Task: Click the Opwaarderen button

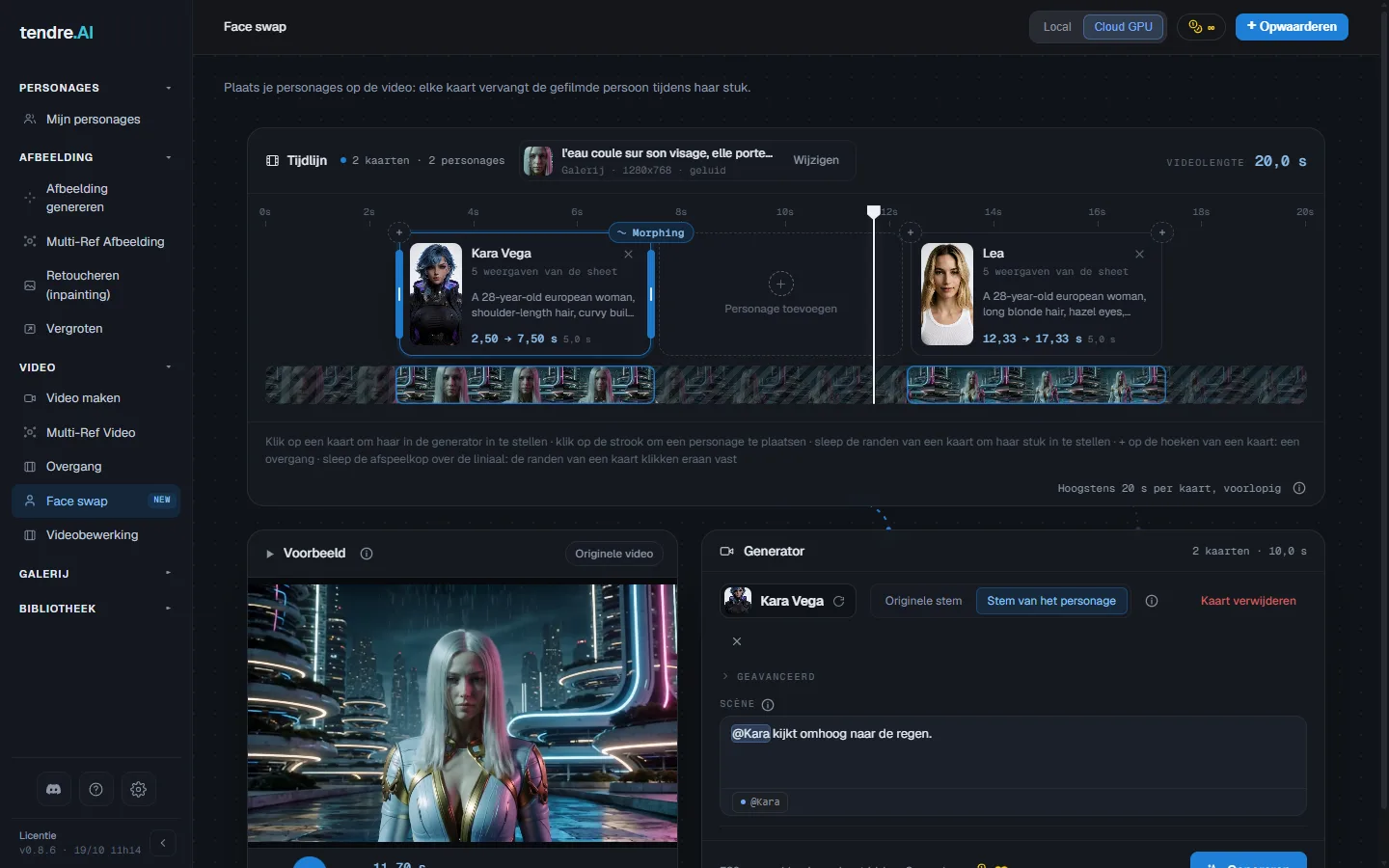Action: pyautogui.click(x=1292, y=27)
